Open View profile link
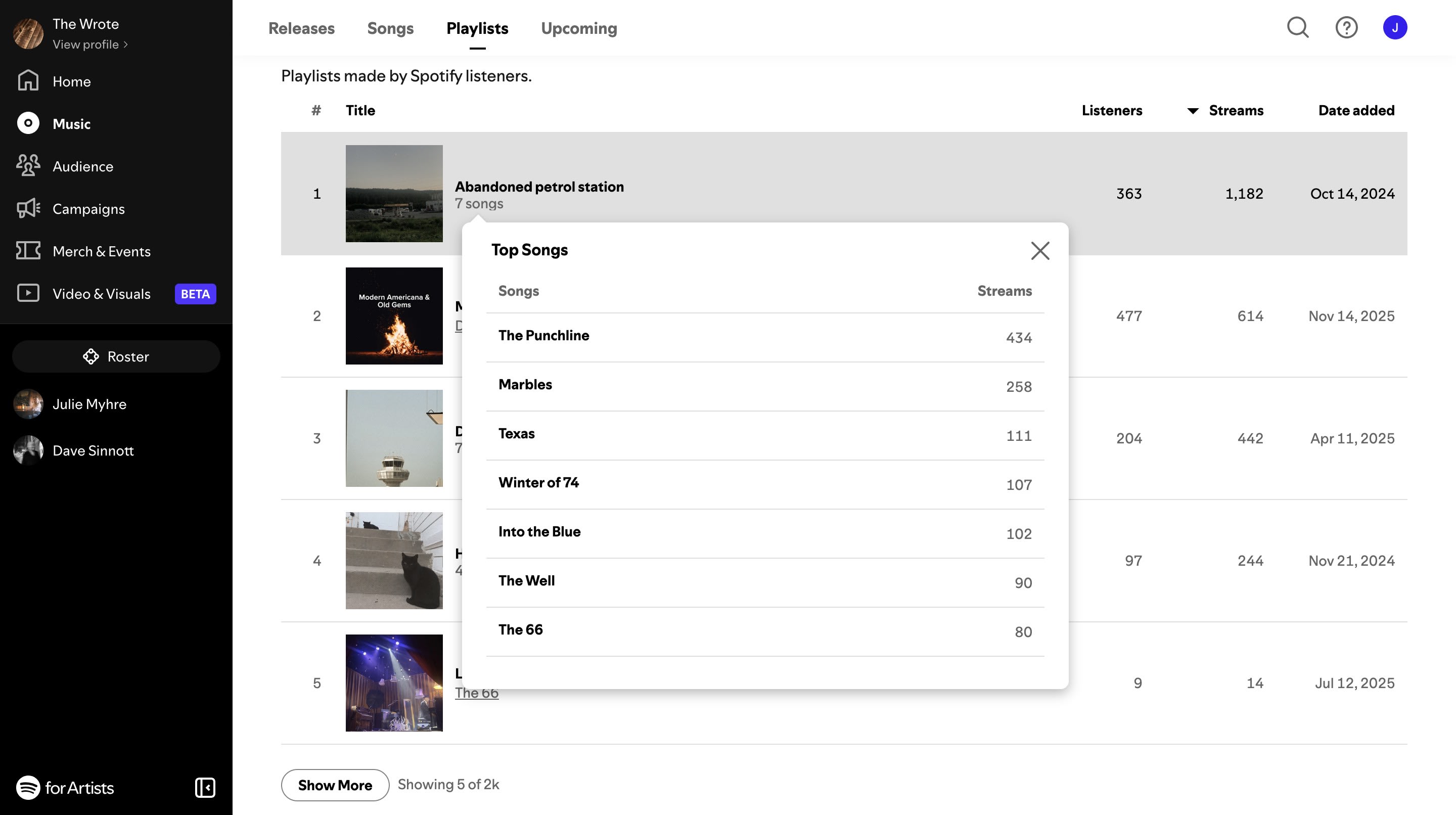 90,44
